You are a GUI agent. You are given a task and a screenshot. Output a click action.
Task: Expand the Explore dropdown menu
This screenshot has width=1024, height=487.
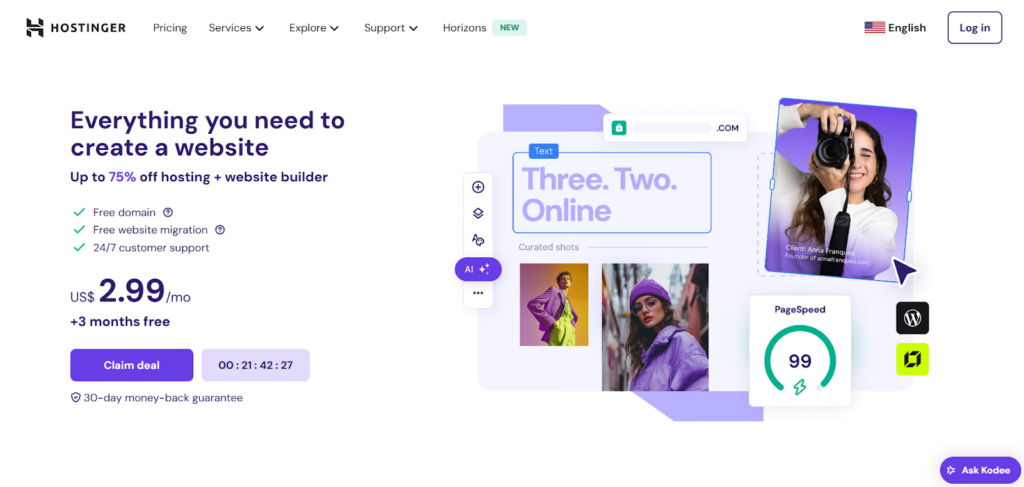(x=314, y=28)
